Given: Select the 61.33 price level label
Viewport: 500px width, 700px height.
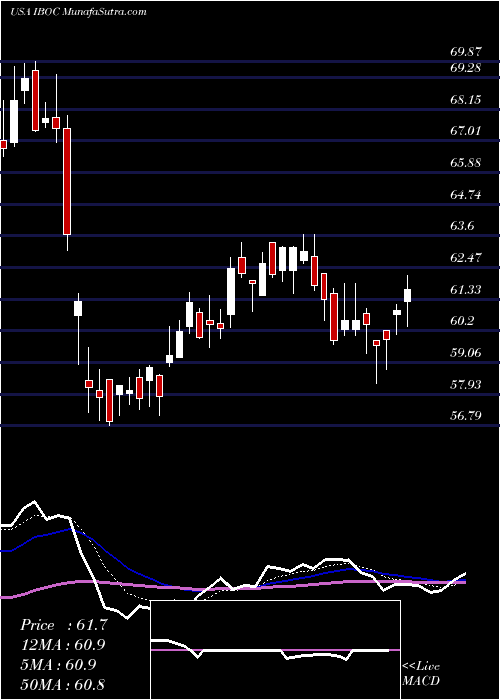Looking at the screenshot, I should [x=466, y=290].
